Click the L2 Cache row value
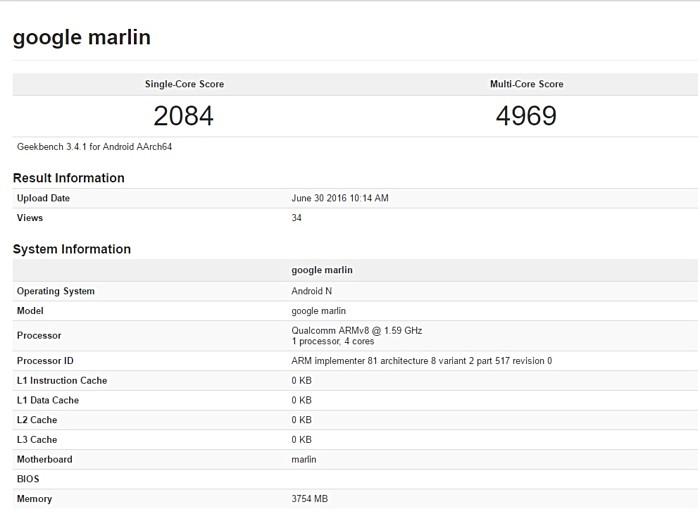 [x=301, y=420]
